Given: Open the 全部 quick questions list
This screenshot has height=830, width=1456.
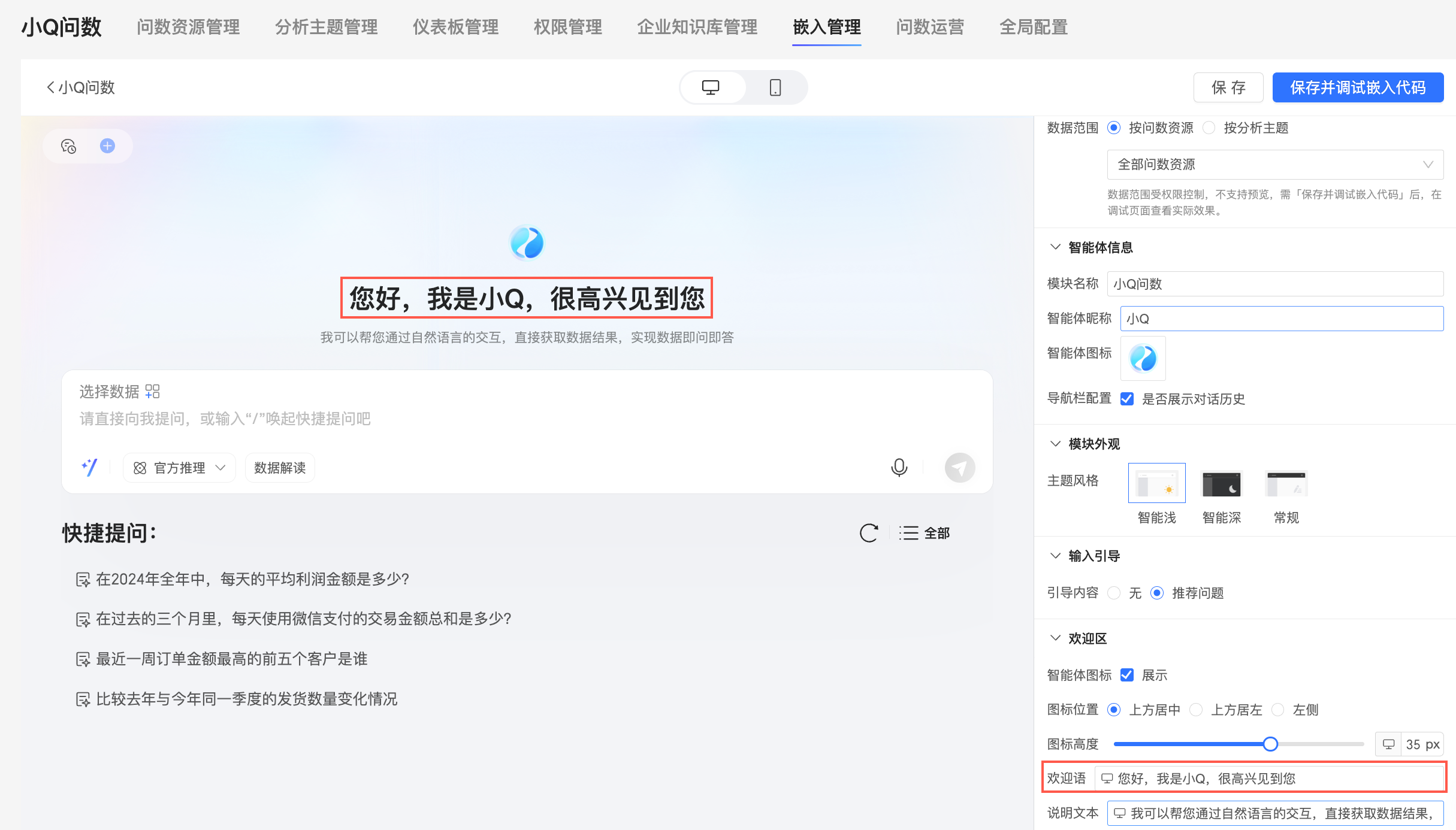Looking at the screenshot, I should (x=925, y=533).
